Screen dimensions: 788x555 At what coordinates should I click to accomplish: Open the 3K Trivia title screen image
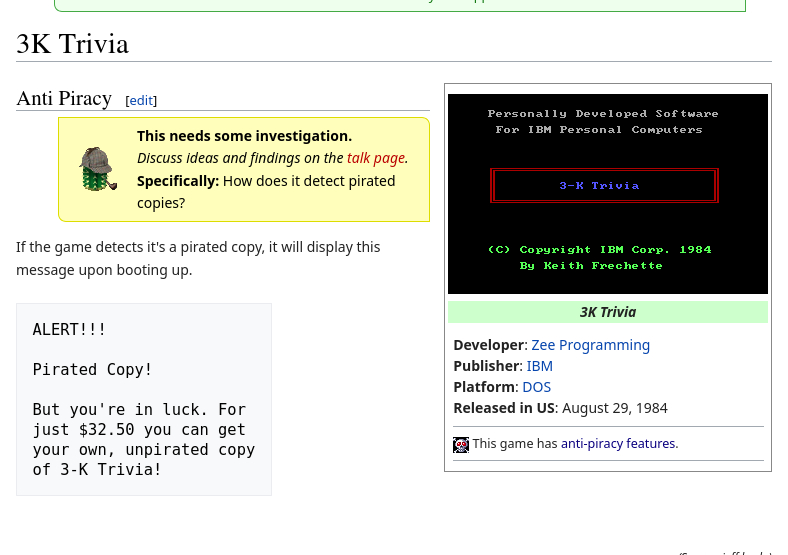coord(607,193)
